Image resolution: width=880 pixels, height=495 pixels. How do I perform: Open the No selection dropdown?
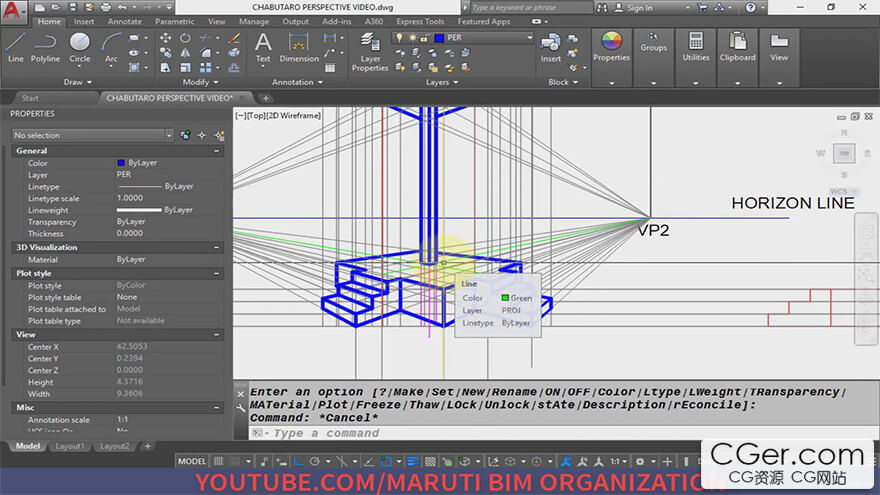[x=92, y=135]
